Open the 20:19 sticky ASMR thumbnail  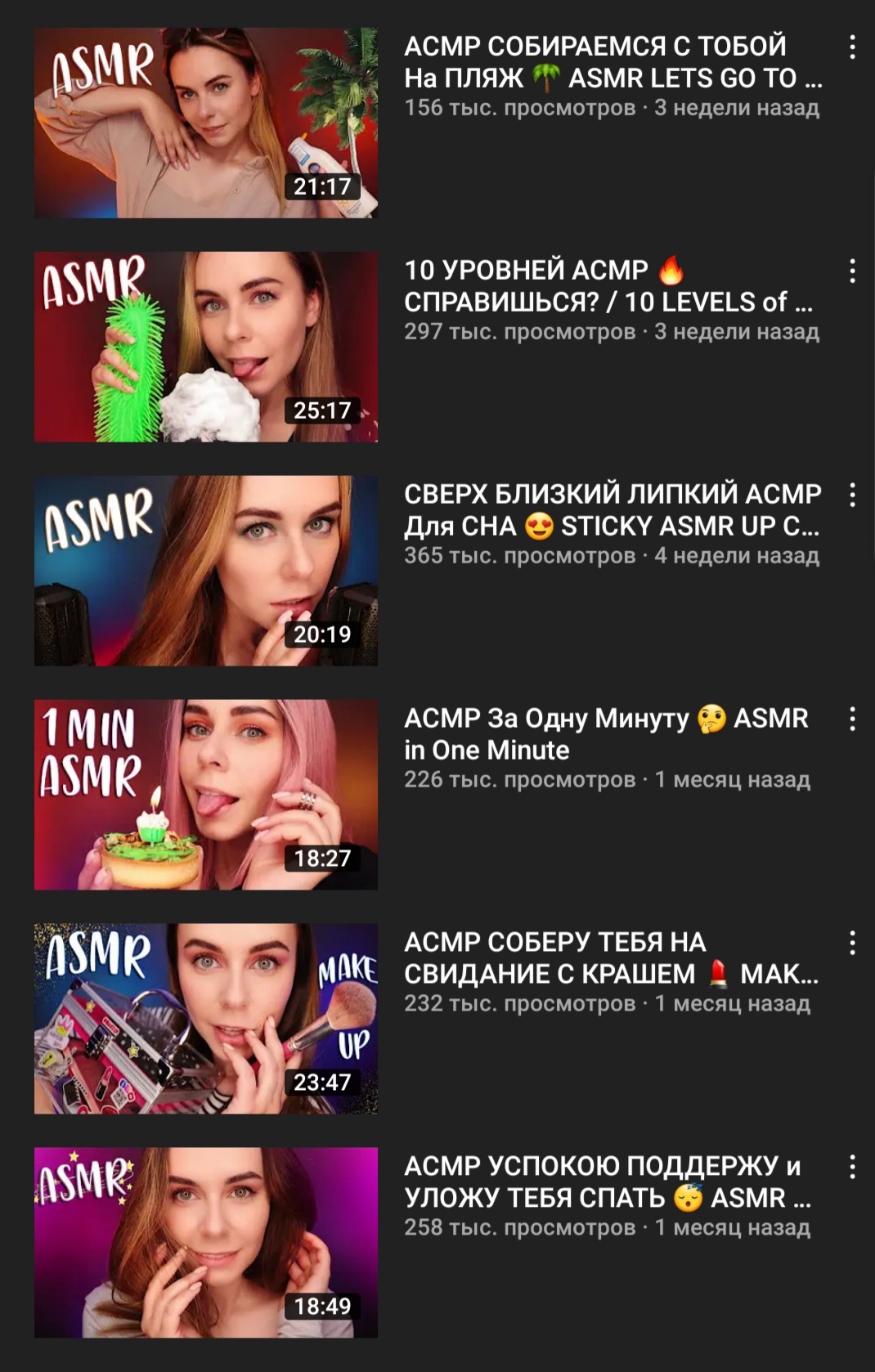206,571
